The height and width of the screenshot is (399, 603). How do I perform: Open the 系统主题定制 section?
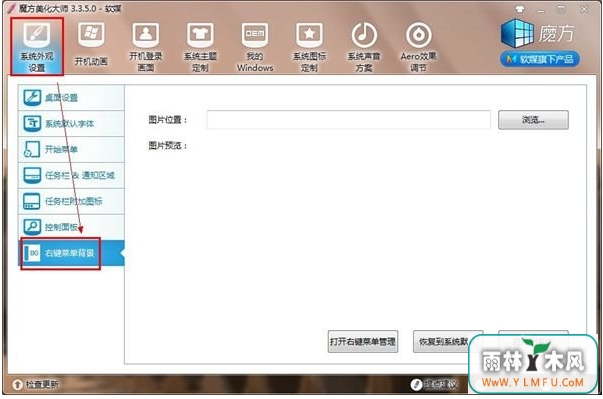pyautogui.click(x=200, y=46)
